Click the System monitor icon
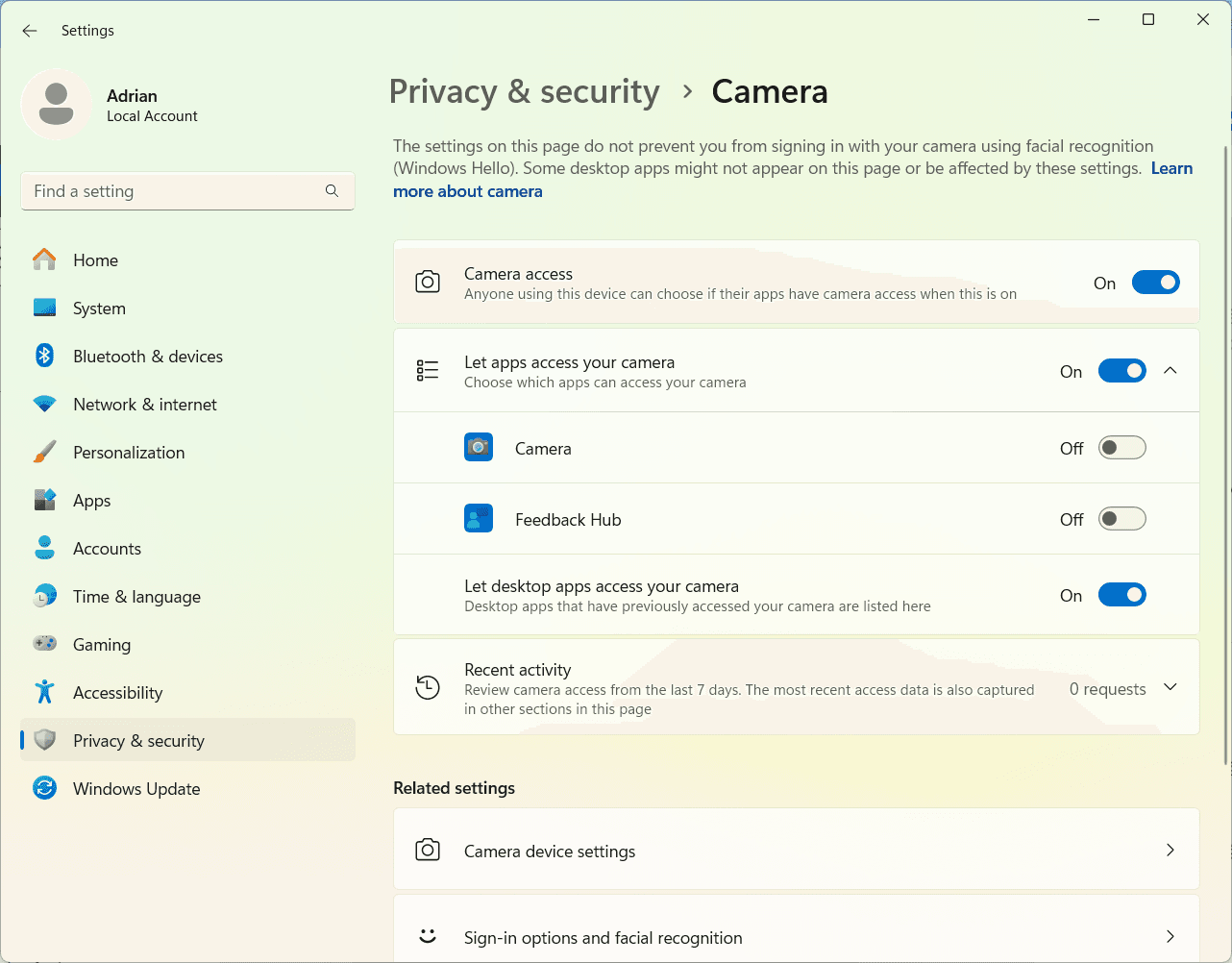Screen dimensions: 1232x963 (x=44, y=308)
